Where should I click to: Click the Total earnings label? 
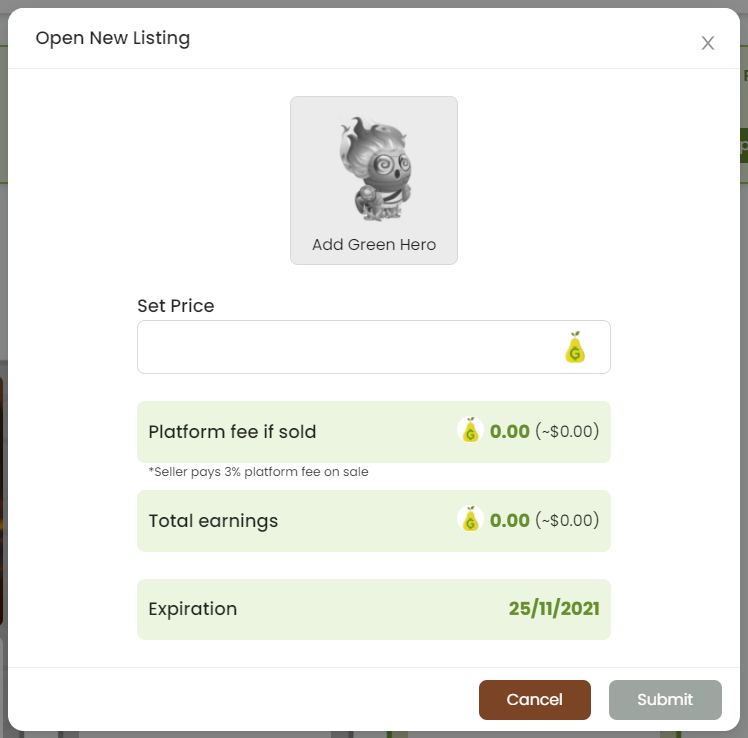pos(213,521)
